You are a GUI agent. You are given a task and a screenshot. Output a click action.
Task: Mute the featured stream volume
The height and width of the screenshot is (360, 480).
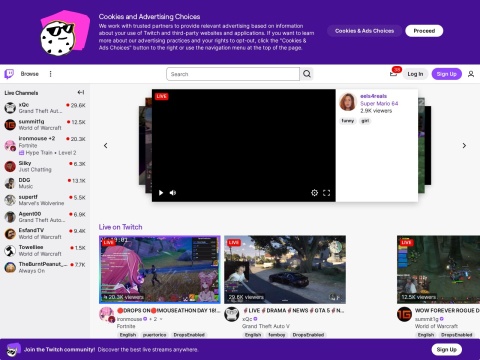(173, 193)
